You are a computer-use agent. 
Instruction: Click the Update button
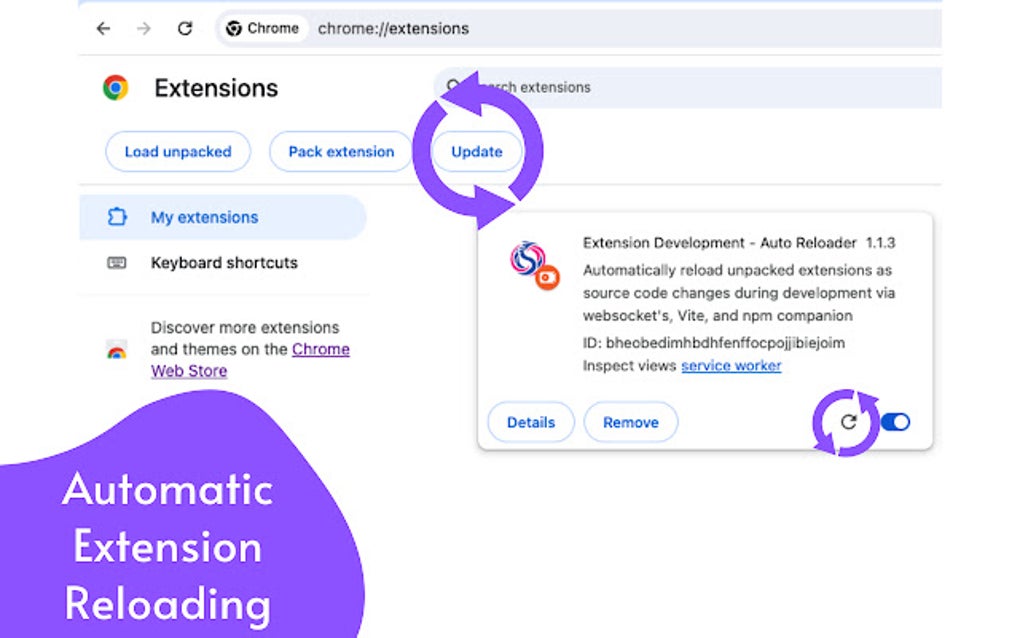click(x=477, y=152)
